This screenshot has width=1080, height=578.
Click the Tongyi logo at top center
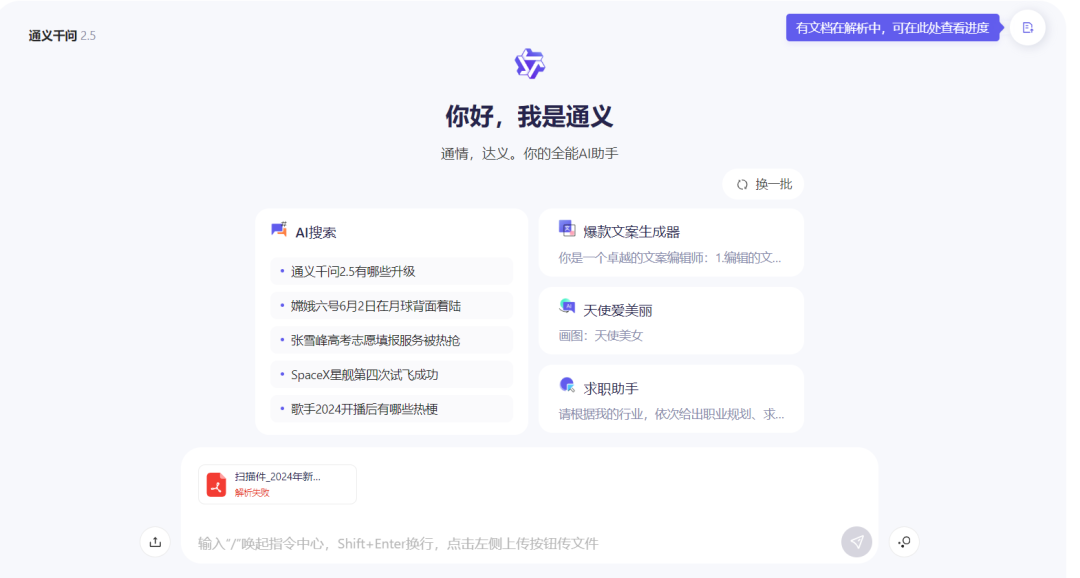click(x=530, y=63)
